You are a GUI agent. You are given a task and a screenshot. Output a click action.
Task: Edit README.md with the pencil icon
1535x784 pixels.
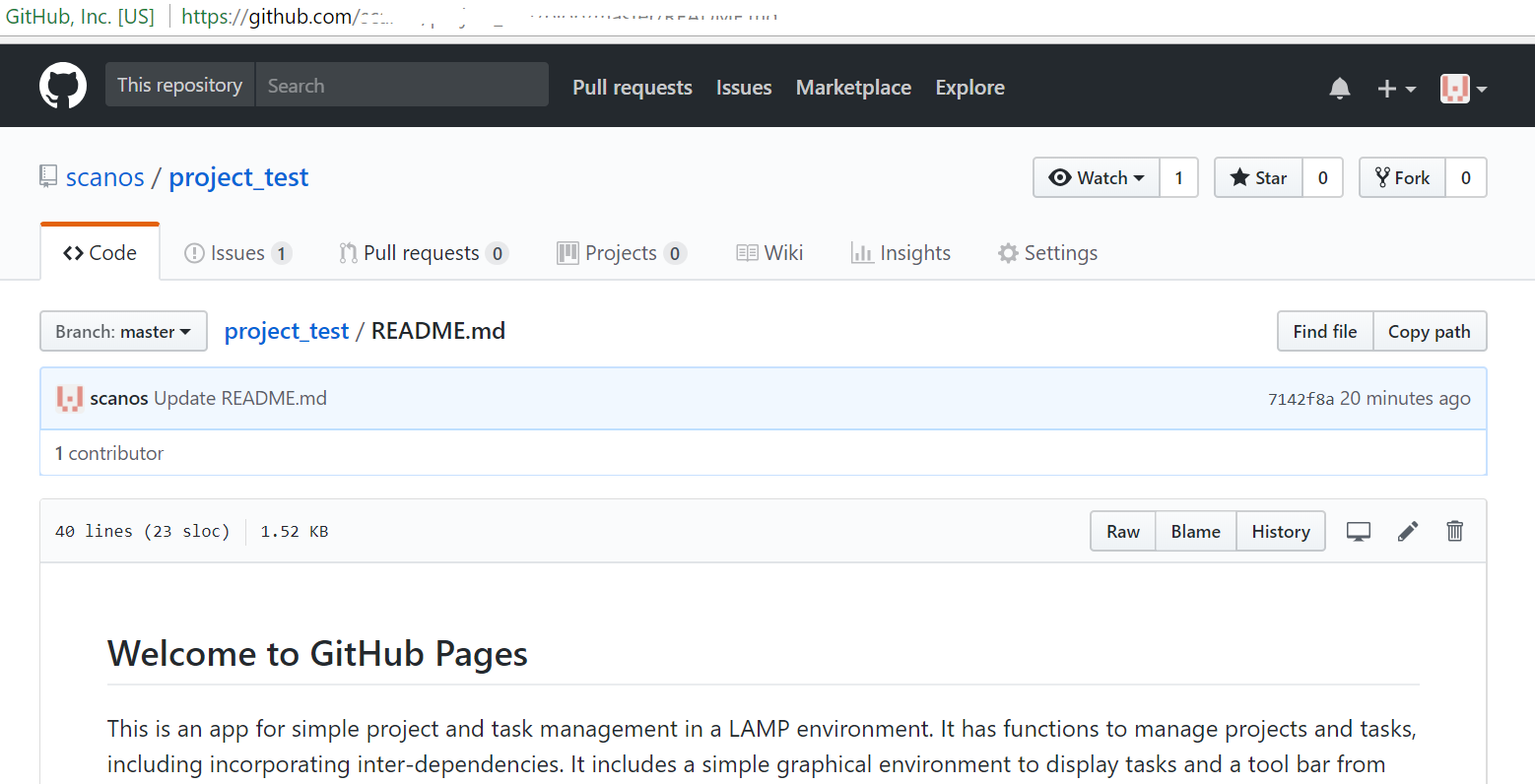coord(1408,532)
